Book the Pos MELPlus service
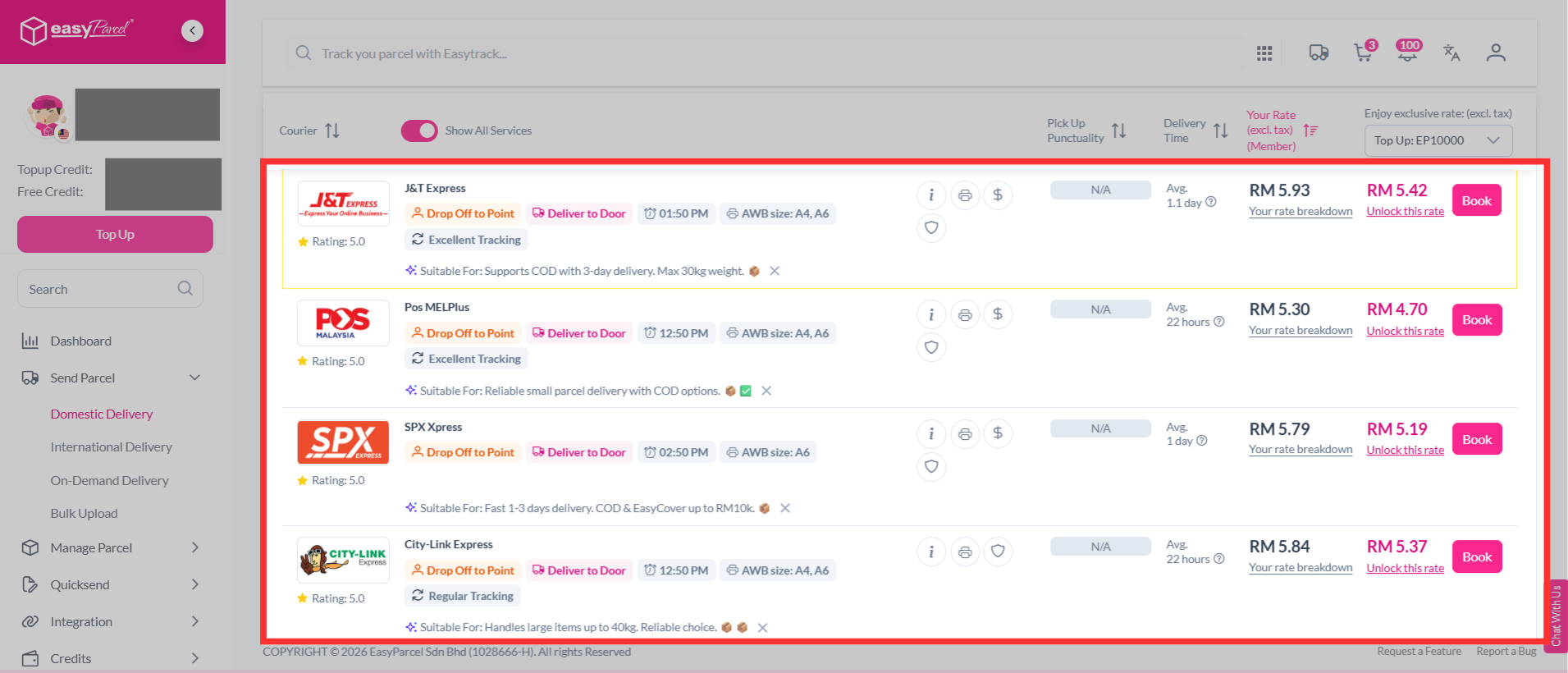Screen dimensions: 1568x673 point(1477,320)
